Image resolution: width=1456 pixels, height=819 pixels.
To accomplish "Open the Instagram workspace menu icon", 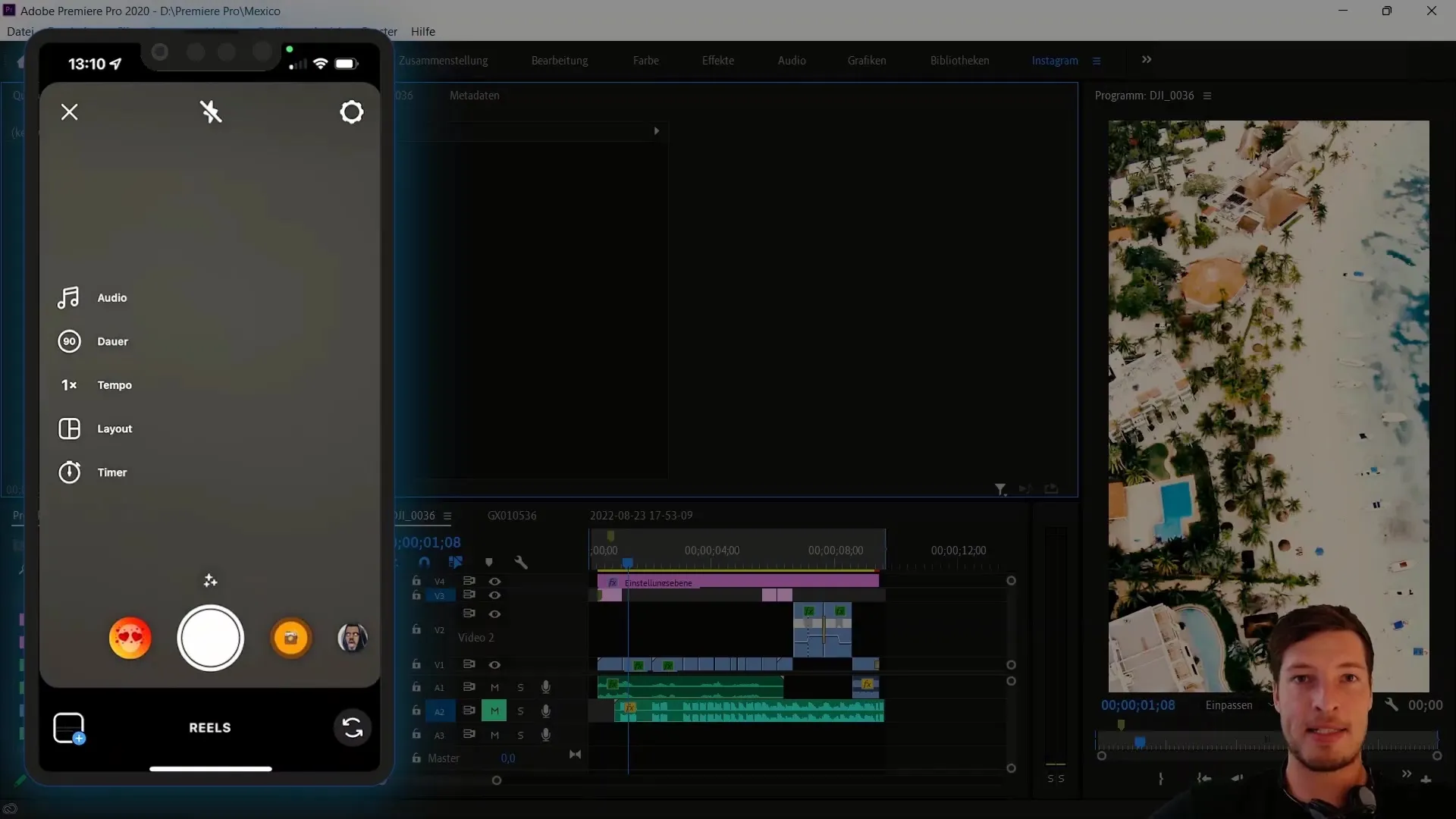I will pyautogui.click(x=1097, y=61).
